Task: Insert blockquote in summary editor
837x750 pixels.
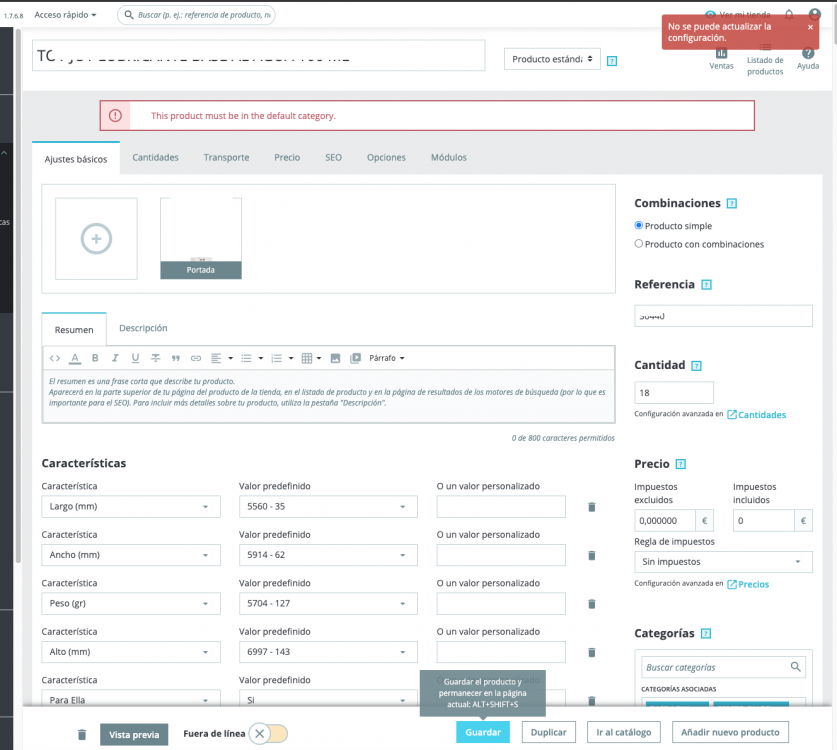Action: click(176, 359)
